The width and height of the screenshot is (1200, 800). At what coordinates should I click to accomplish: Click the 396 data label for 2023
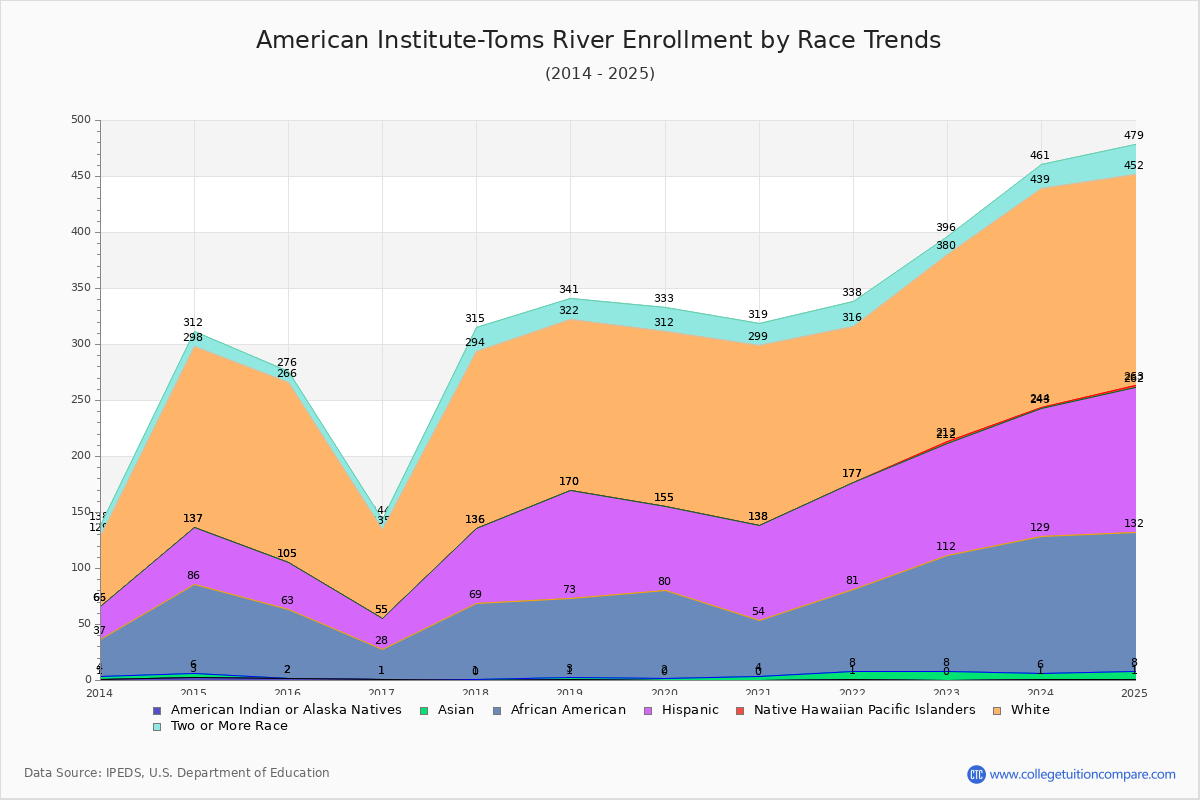(946, 228)
